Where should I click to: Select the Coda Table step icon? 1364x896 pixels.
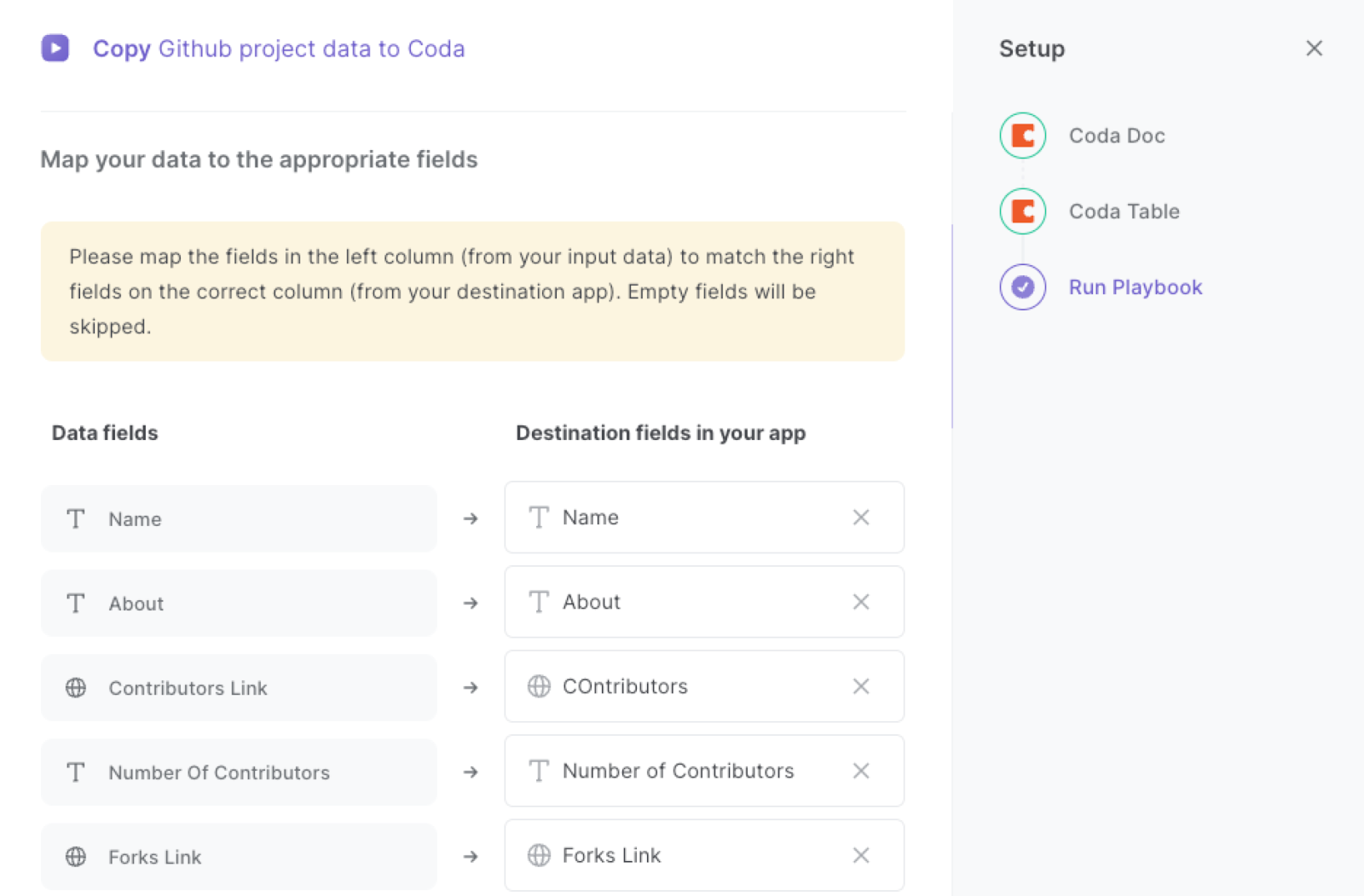pyautogui.click(x=1022, y=211)
